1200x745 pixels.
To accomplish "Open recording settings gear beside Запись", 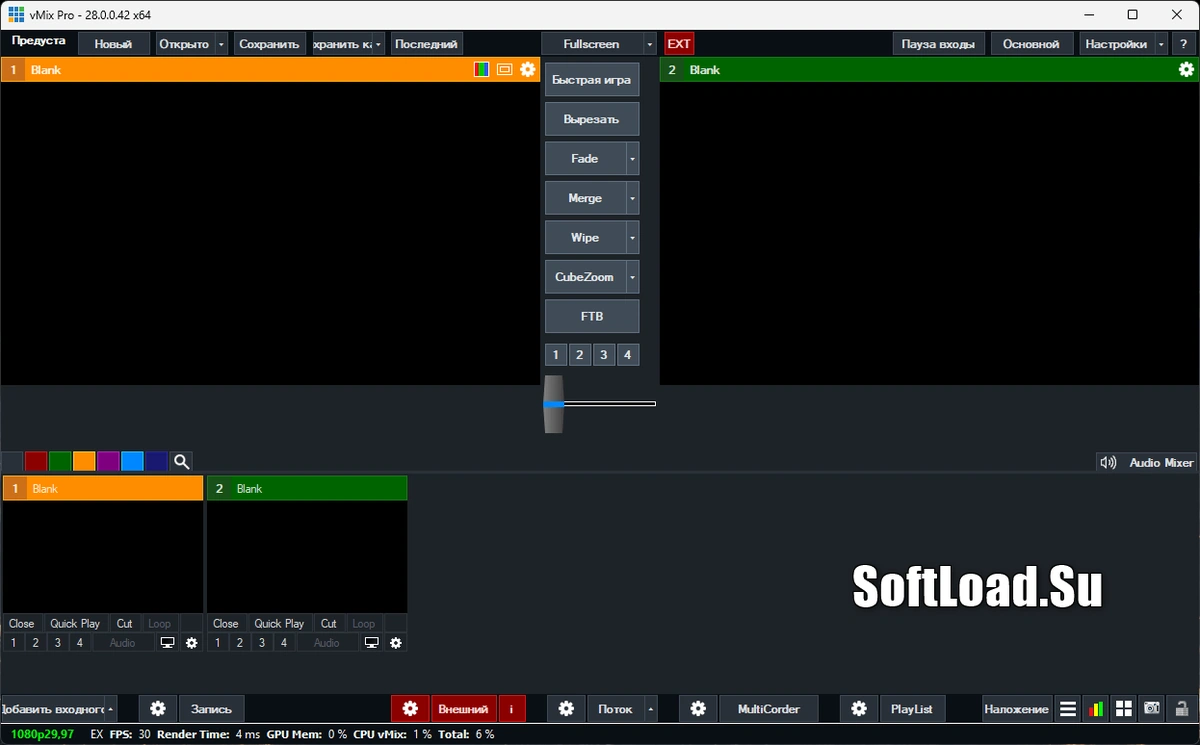I will 157,709.
